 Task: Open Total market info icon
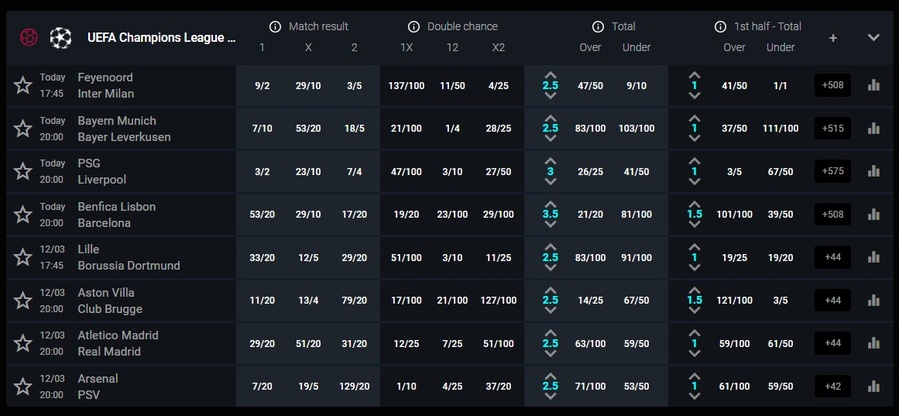[598, 26]
